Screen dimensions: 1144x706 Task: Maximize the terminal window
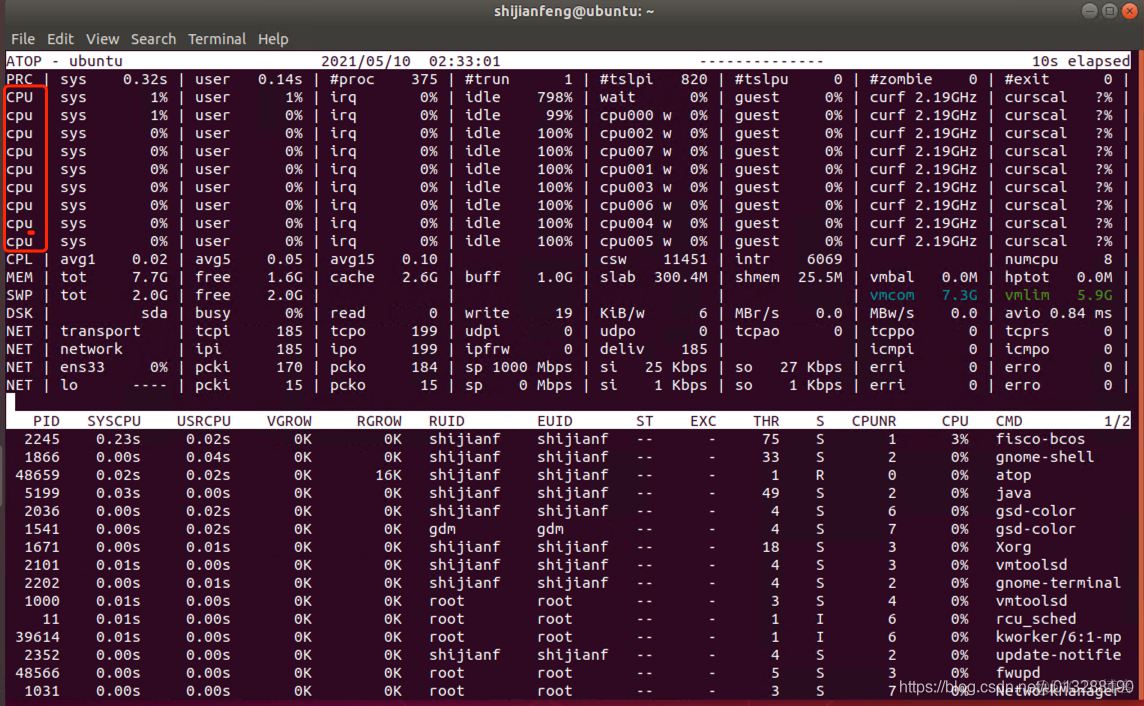1109,10
